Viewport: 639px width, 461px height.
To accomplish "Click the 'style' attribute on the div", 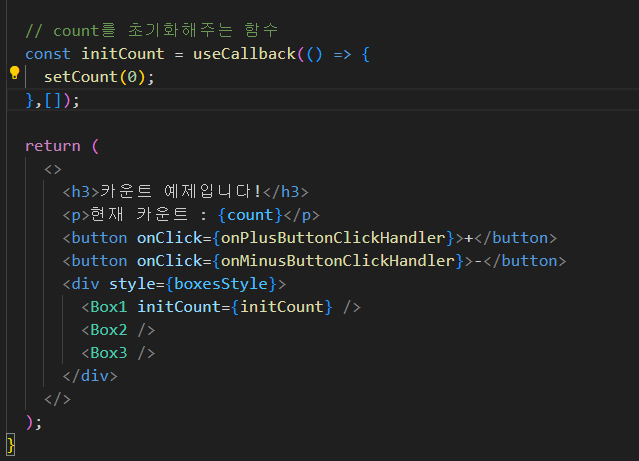I will pos(132,284).
